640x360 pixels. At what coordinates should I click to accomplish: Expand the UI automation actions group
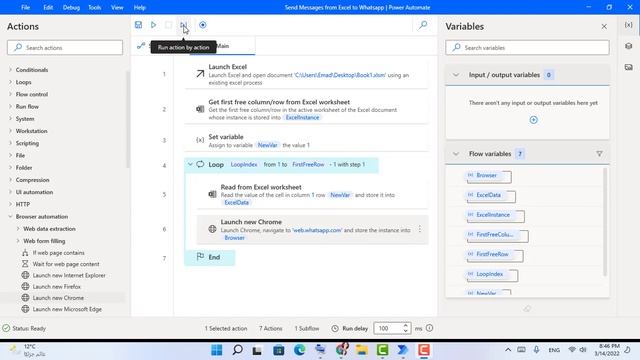(x=11, y=192)
